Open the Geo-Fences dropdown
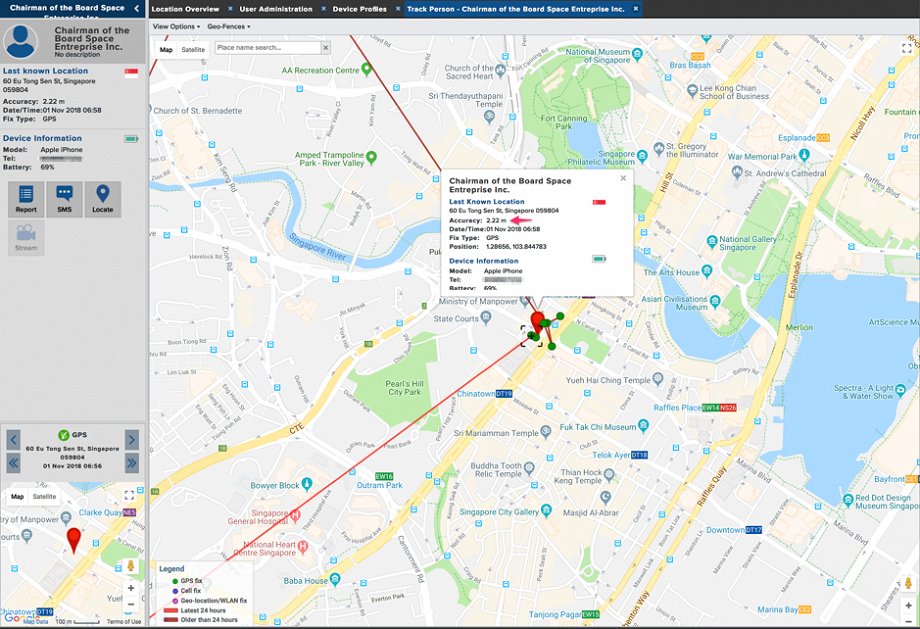 coord(228,26)
